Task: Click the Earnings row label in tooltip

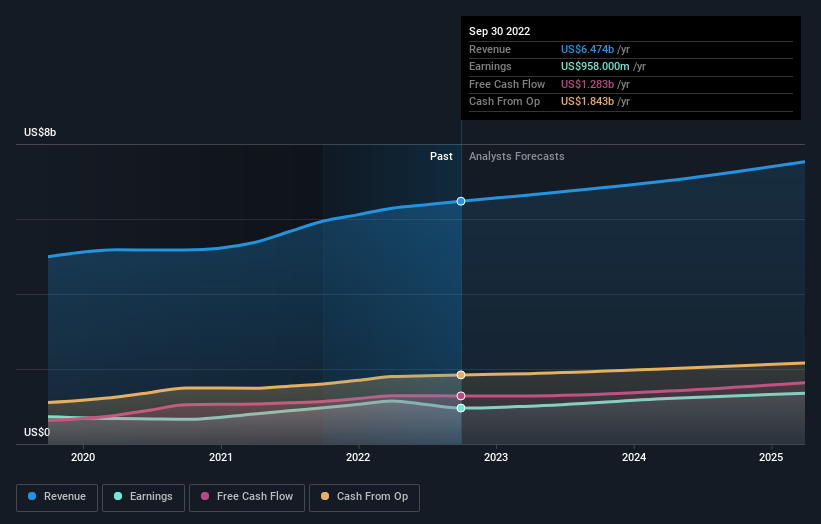Action: point(490,66)
